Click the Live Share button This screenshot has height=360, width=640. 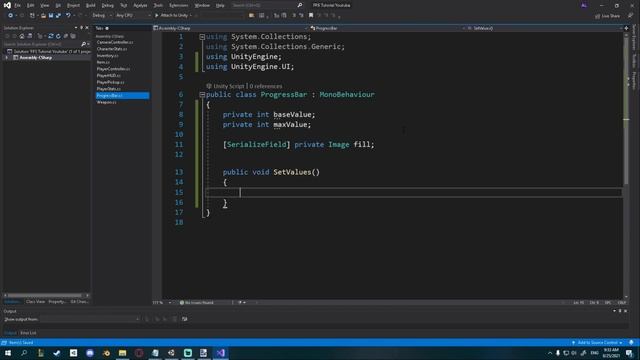[x=607, y=16]
